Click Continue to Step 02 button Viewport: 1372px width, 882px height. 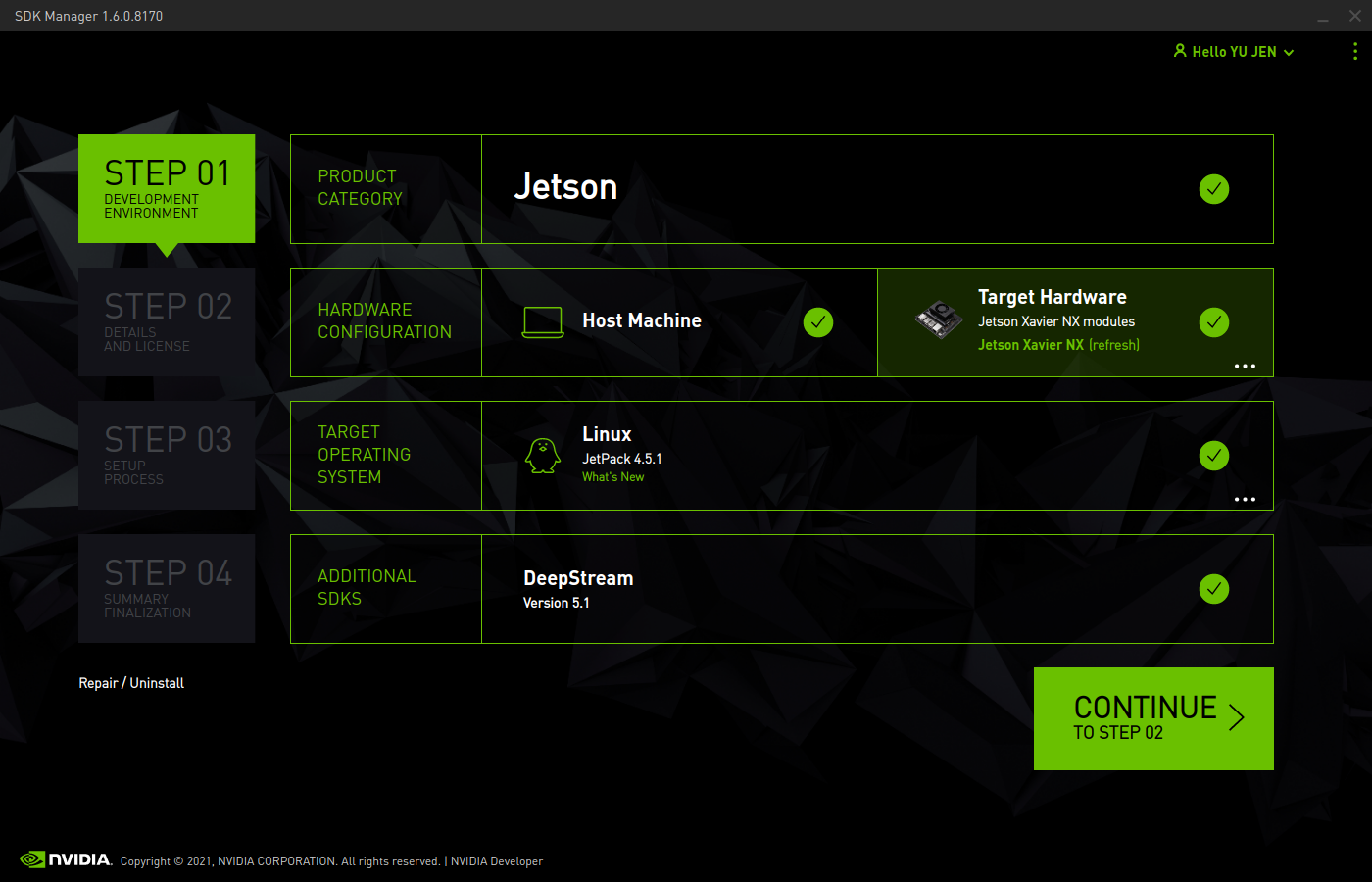tap(1153, 718)
